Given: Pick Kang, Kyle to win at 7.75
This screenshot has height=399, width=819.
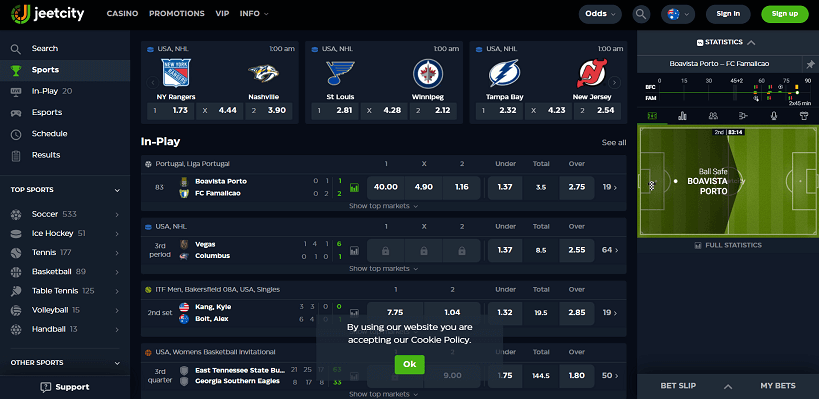Looking at the screenshot, I should 395,313.
